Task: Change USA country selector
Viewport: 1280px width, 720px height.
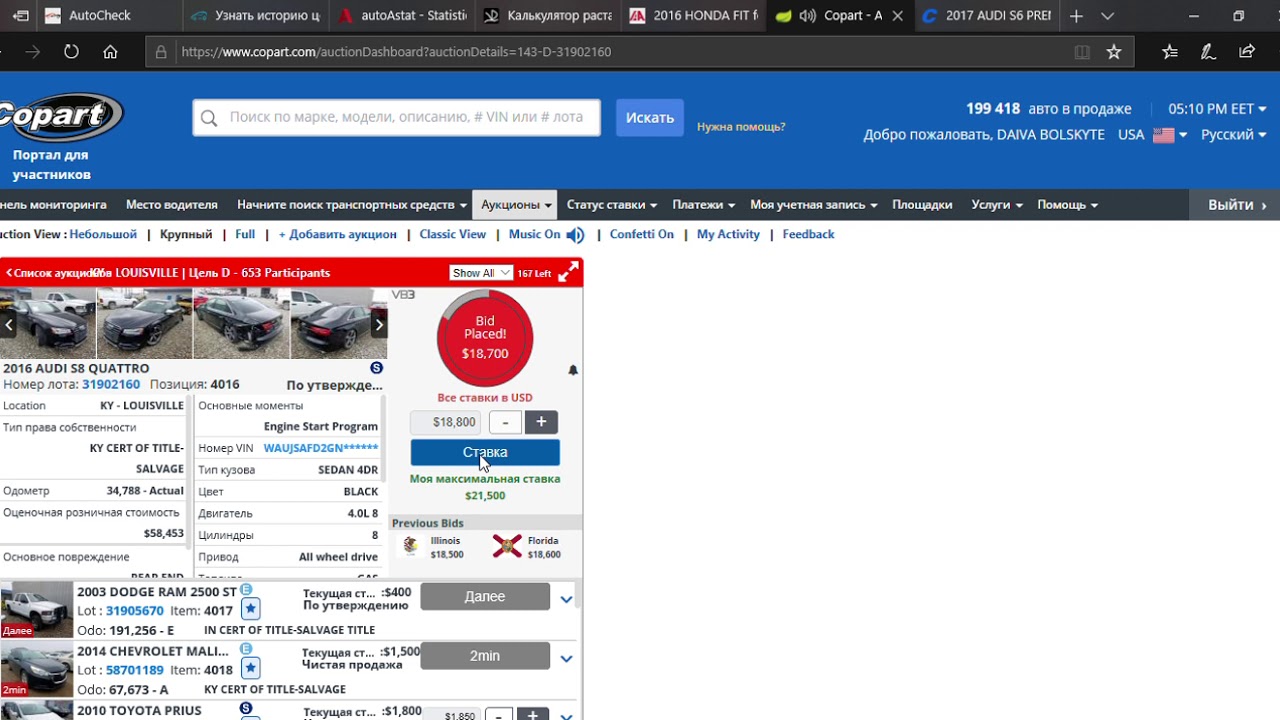Action: click(1152, 135)
